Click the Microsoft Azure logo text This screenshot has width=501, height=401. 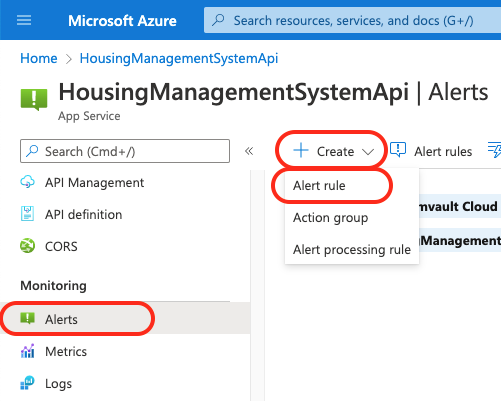(122, 21)
